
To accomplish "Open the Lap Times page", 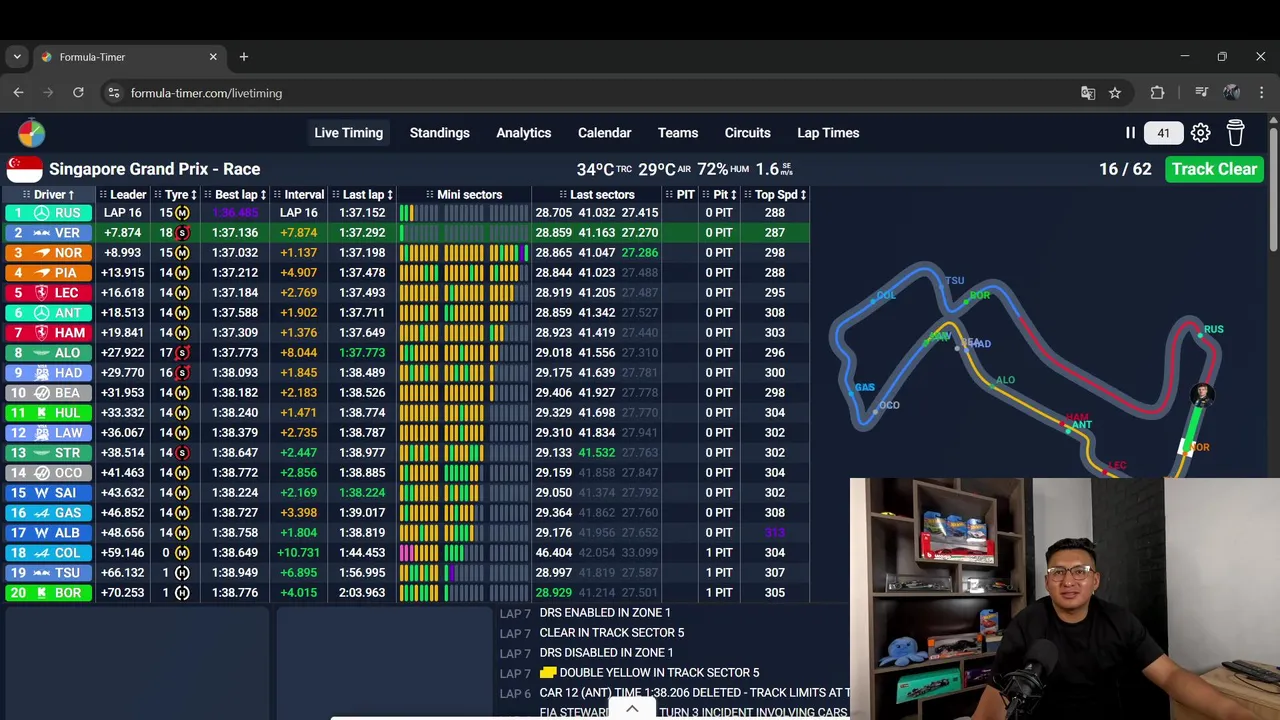I will click(828, 133).
